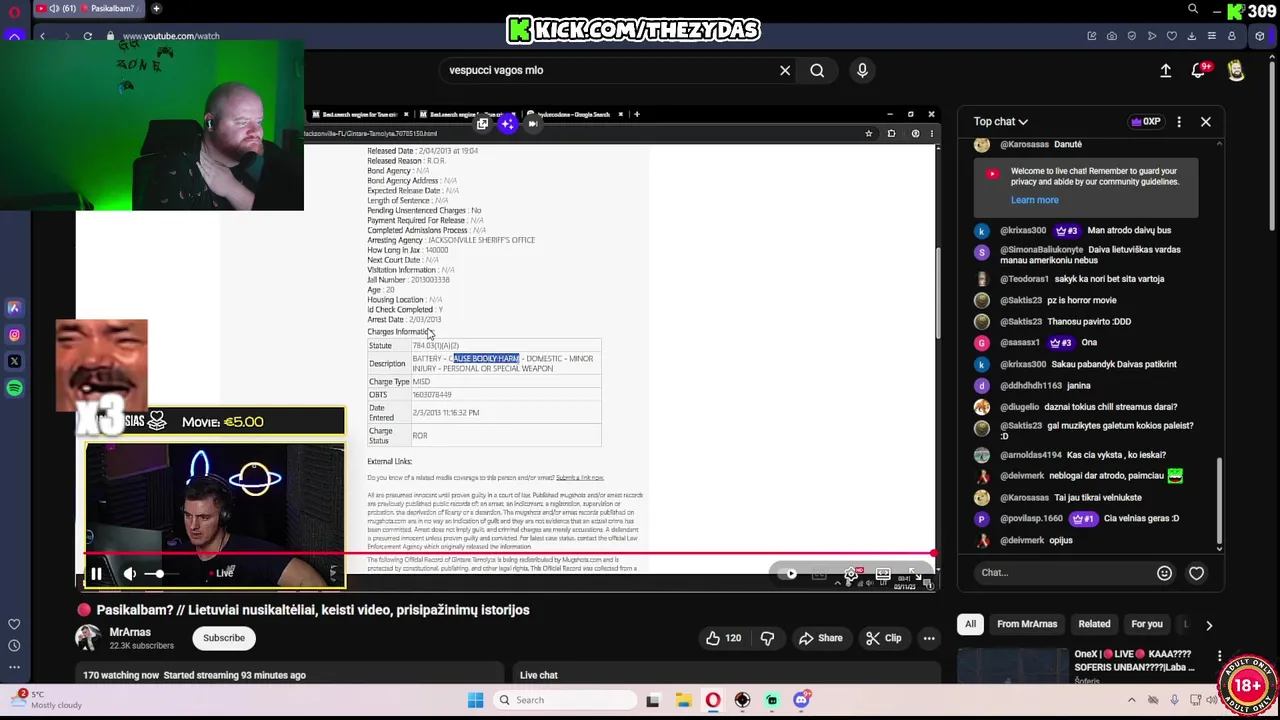Image resolution: width=1280 pixels, height=720 pixels.
Task: Enter fullscreen with player icon
Action: tap(913, 574)
